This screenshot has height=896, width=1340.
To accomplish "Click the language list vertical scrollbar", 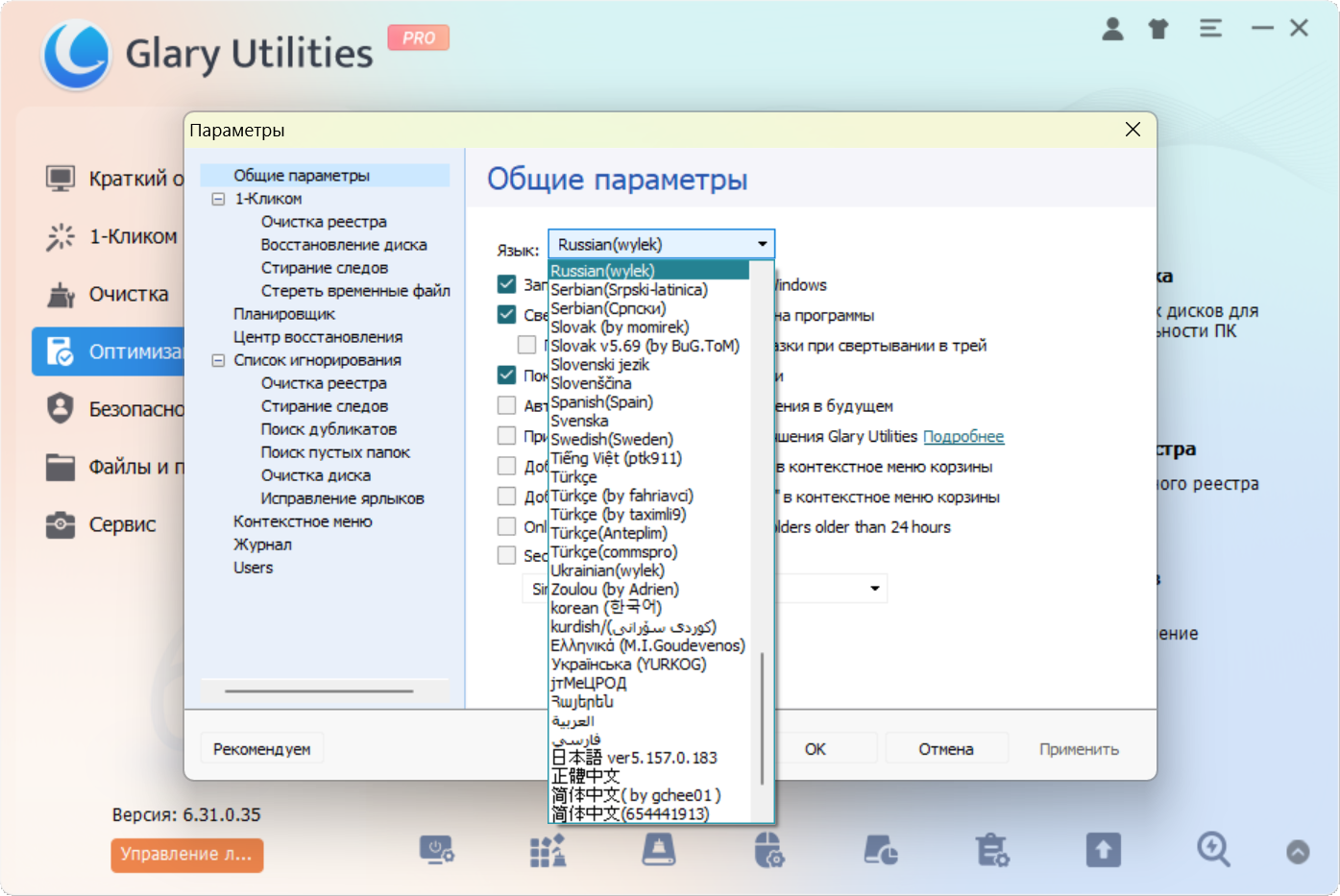I will pyautogui.click(x=762, y=718).
